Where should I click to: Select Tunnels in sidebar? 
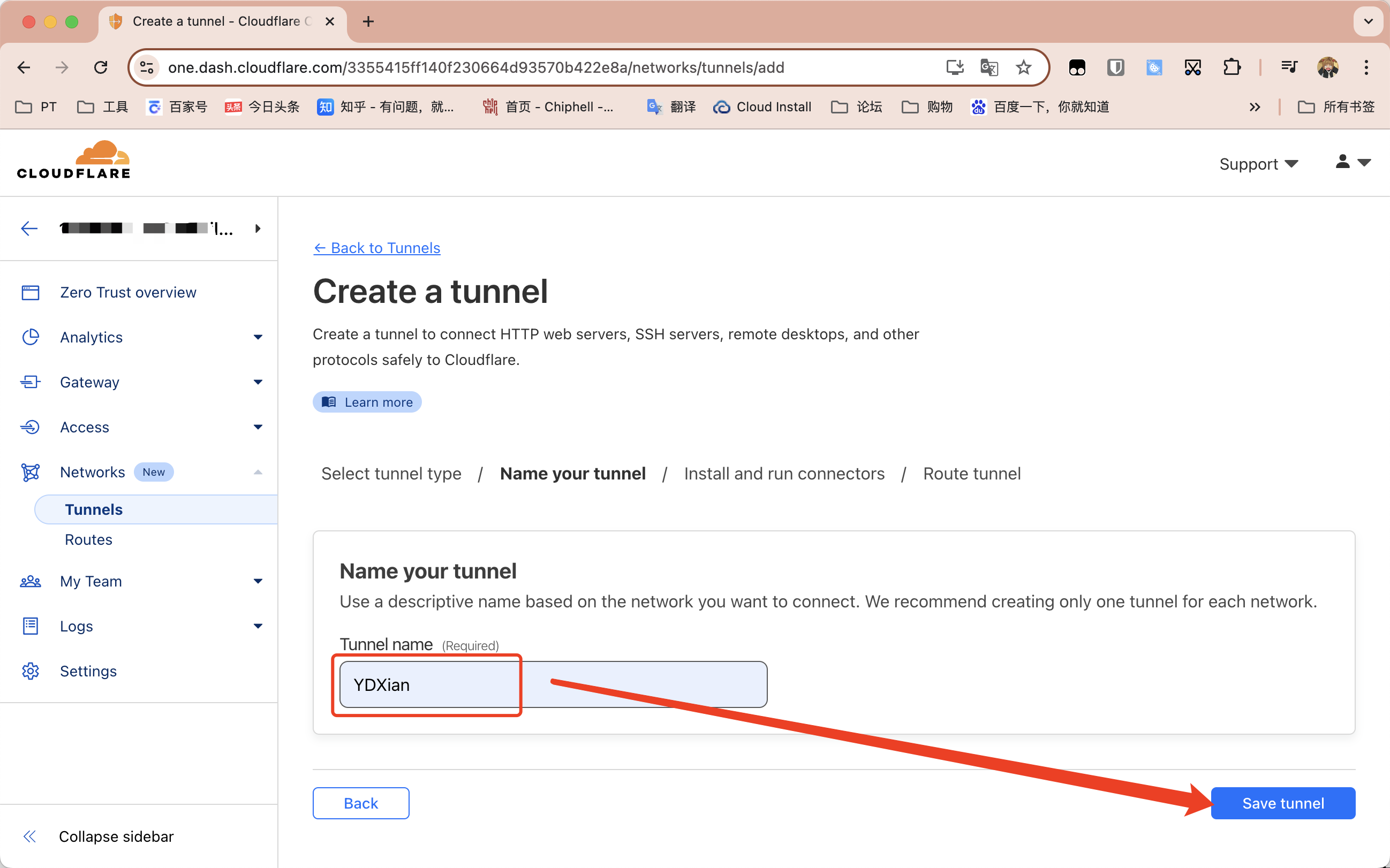point(94,510)
